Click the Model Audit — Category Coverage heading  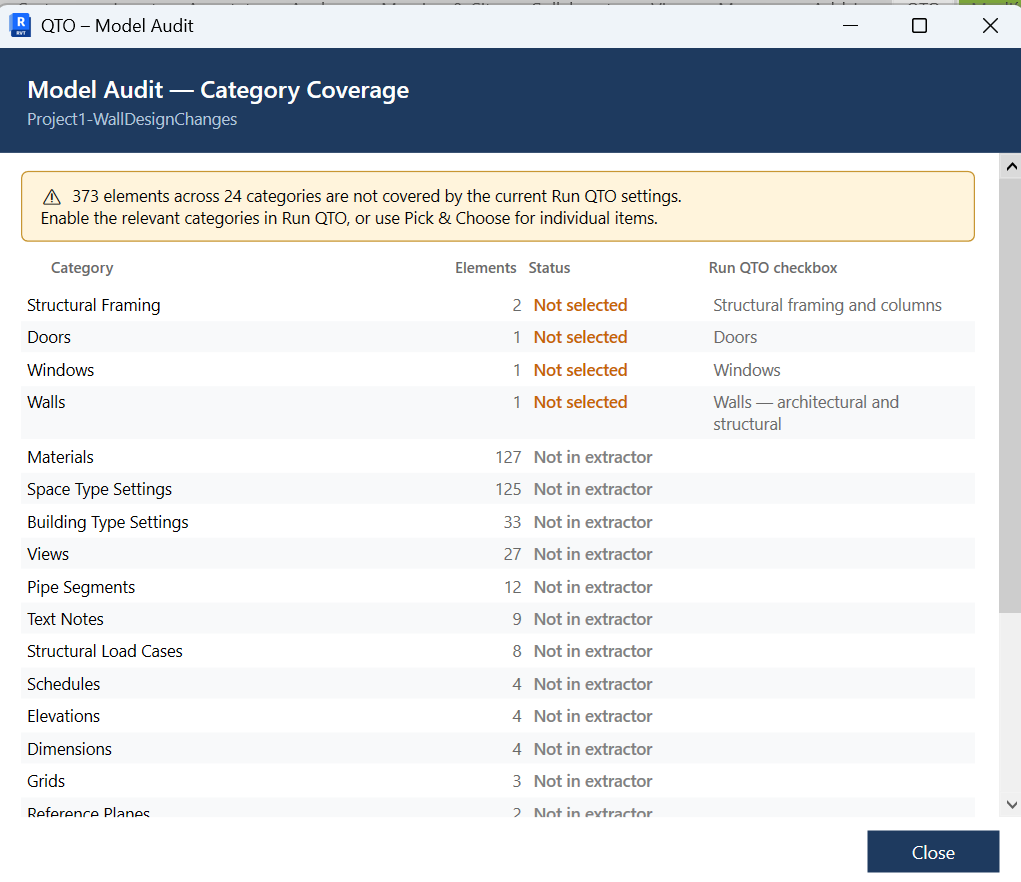point(218,90)
